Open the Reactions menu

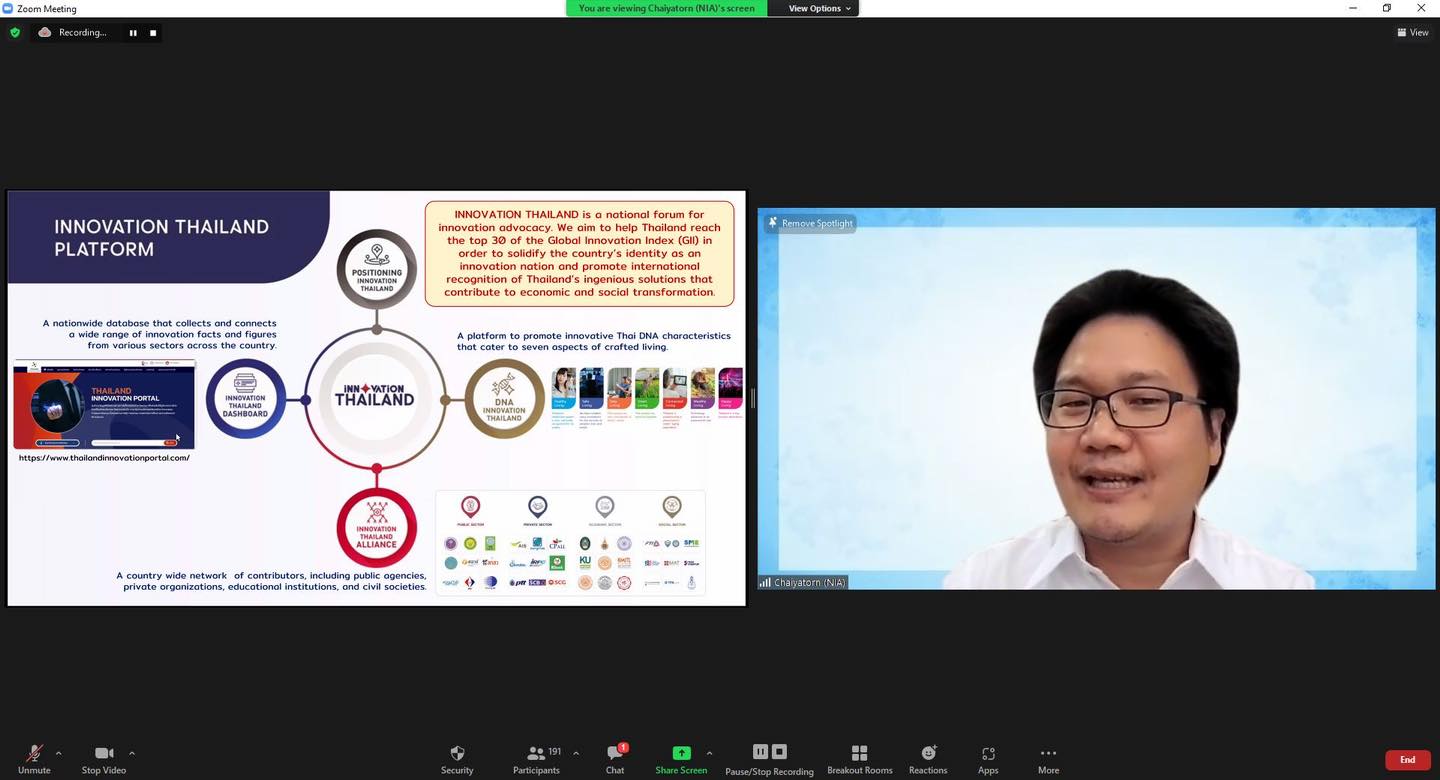[928, 759]
